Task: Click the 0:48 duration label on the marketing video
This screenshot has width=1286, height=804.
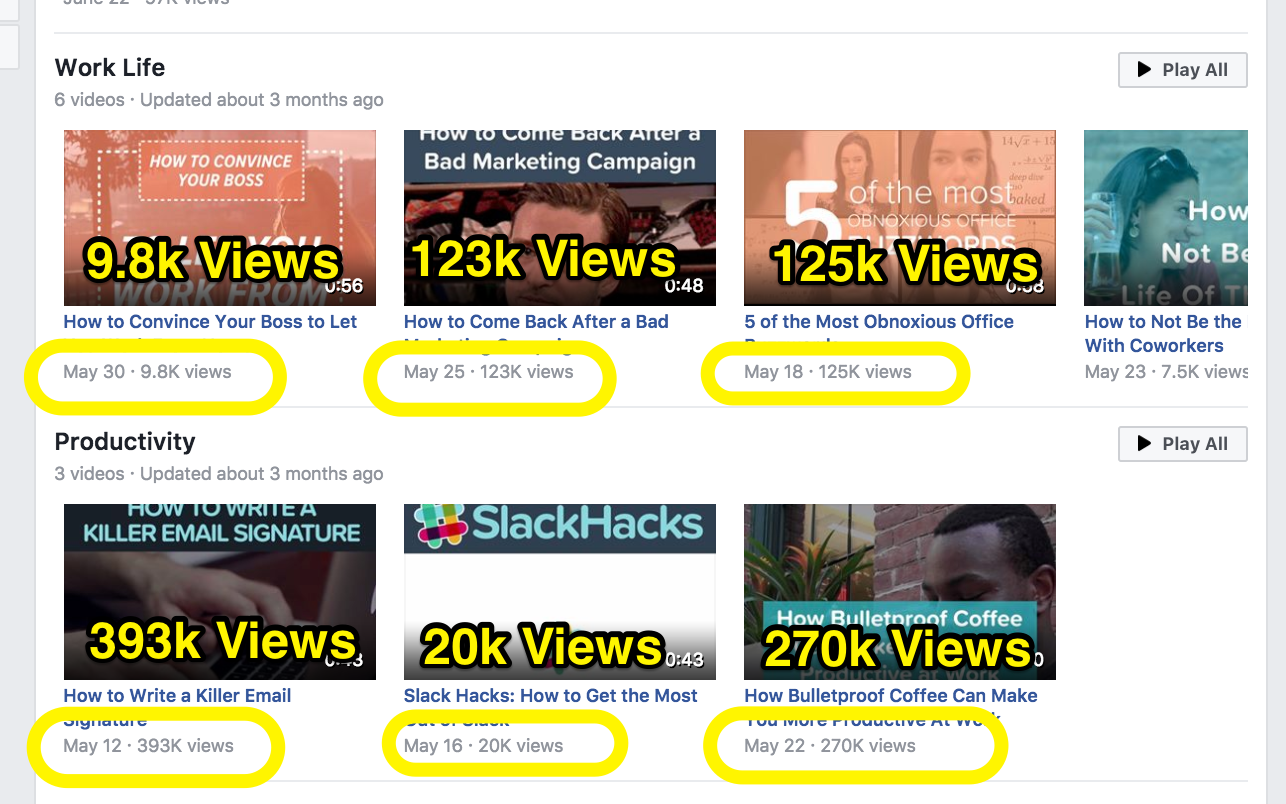Action: coord(686,286)
